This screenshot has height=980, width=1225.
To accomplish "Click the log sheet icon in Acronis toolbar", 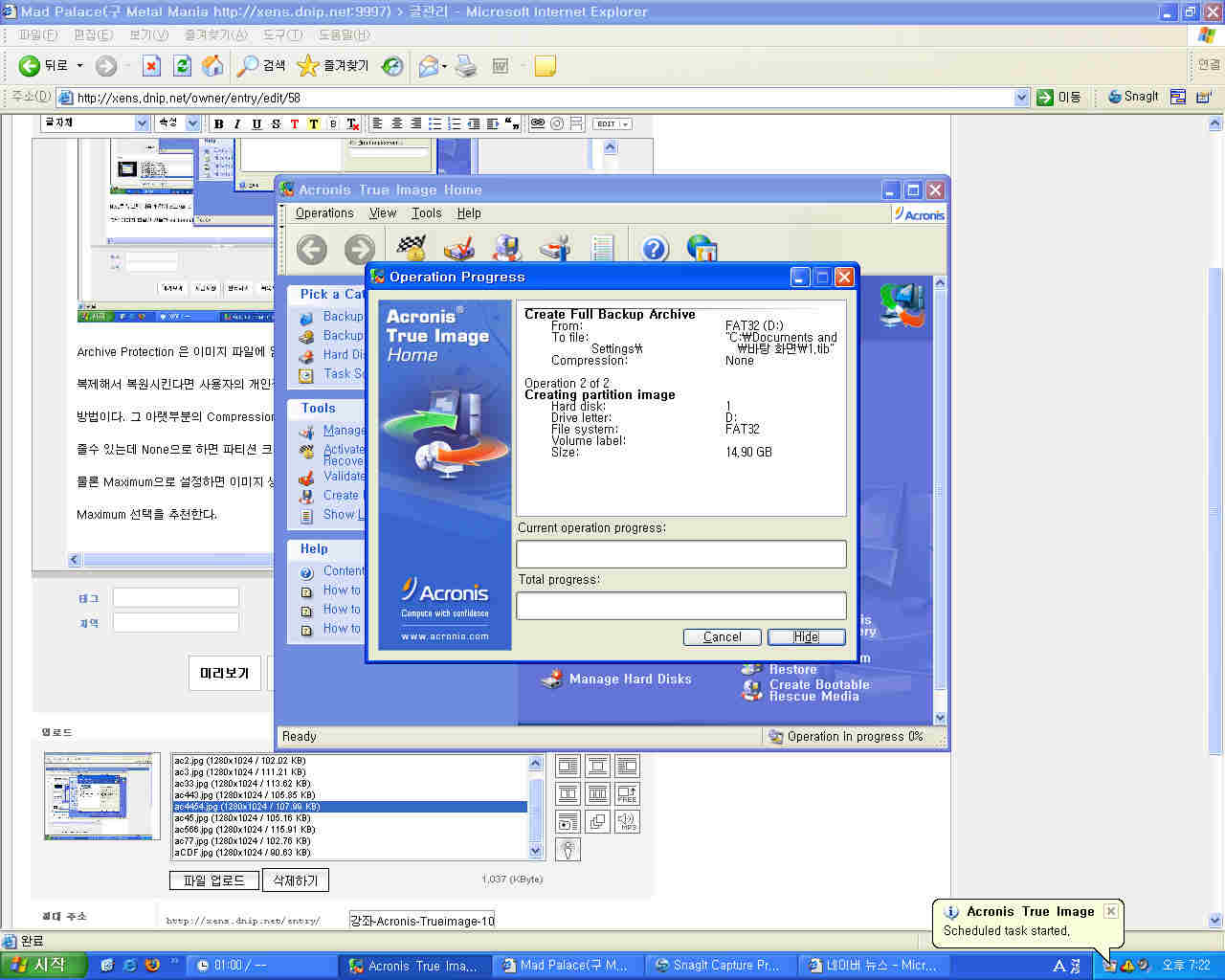I will click(x=602, y=249).
